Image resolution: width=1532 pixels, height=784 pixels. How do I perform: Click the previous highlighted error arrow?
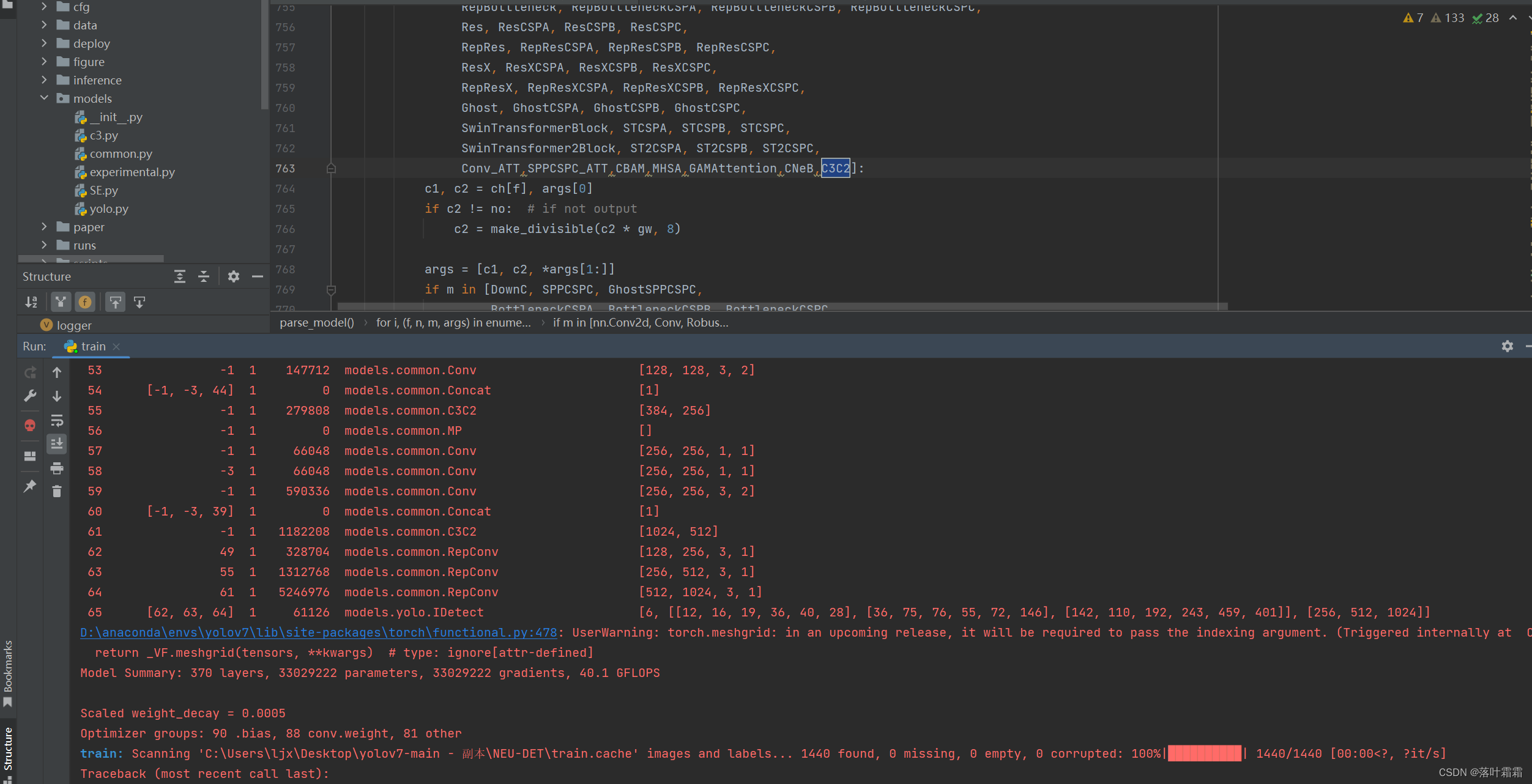pyautogui.click(x=1513, y=18)
